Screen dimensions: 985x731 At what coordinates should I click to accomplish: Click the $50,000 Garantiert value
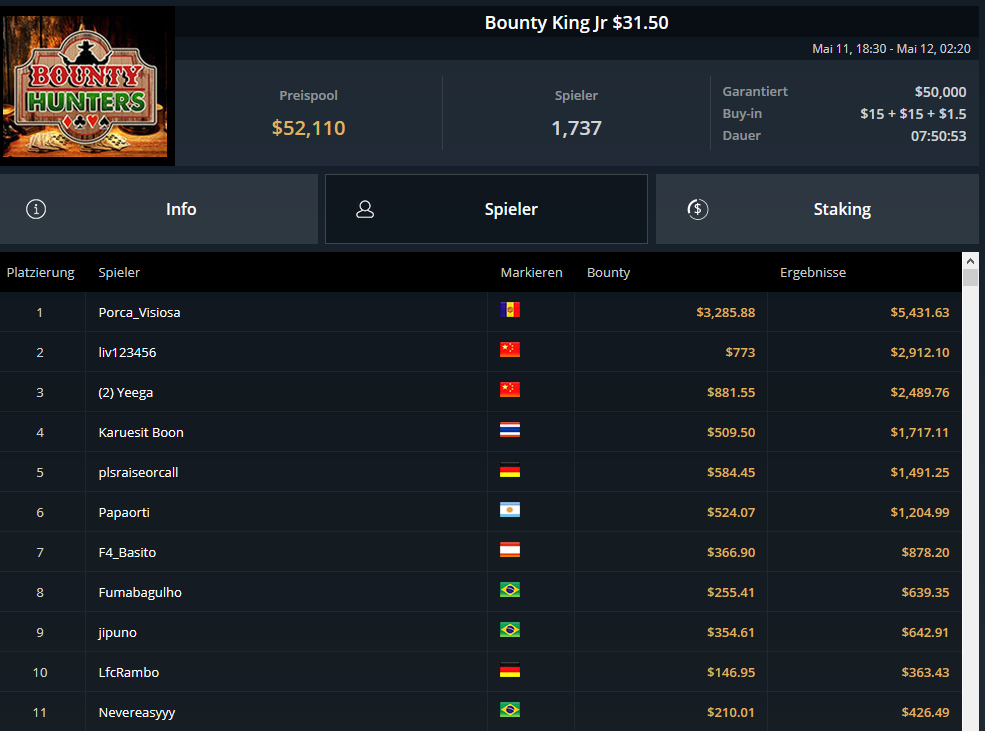point(940,92)
